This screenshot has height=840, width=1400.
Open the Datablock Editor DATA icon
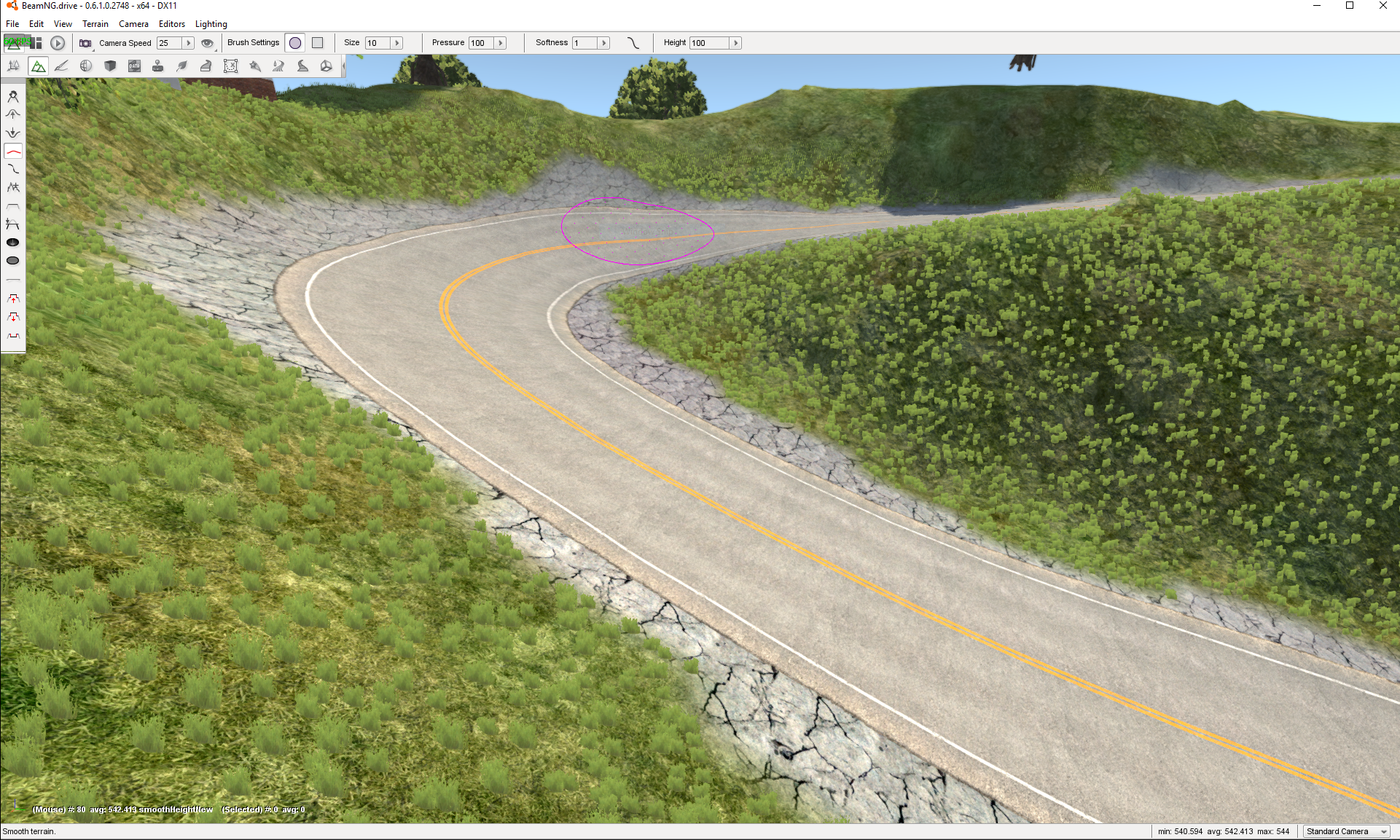[134, 66]
